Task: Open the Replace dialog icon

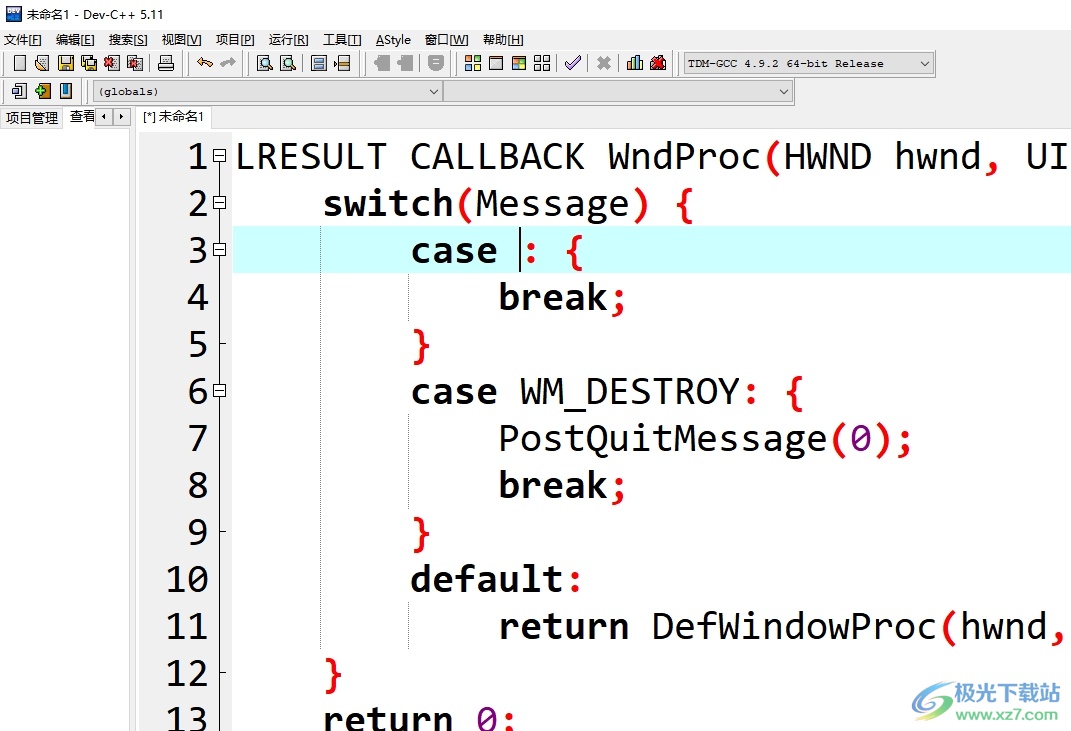Action: 288,64
